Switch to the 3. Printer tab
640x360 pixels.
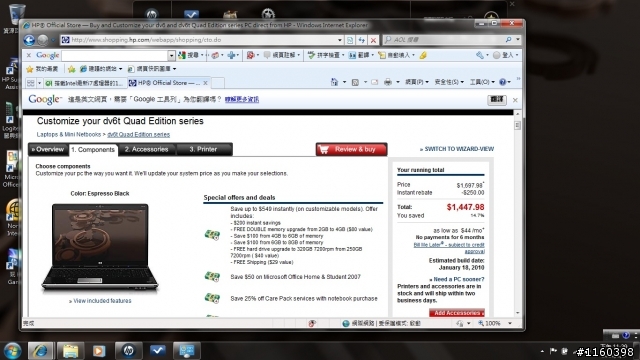(204, 149)
